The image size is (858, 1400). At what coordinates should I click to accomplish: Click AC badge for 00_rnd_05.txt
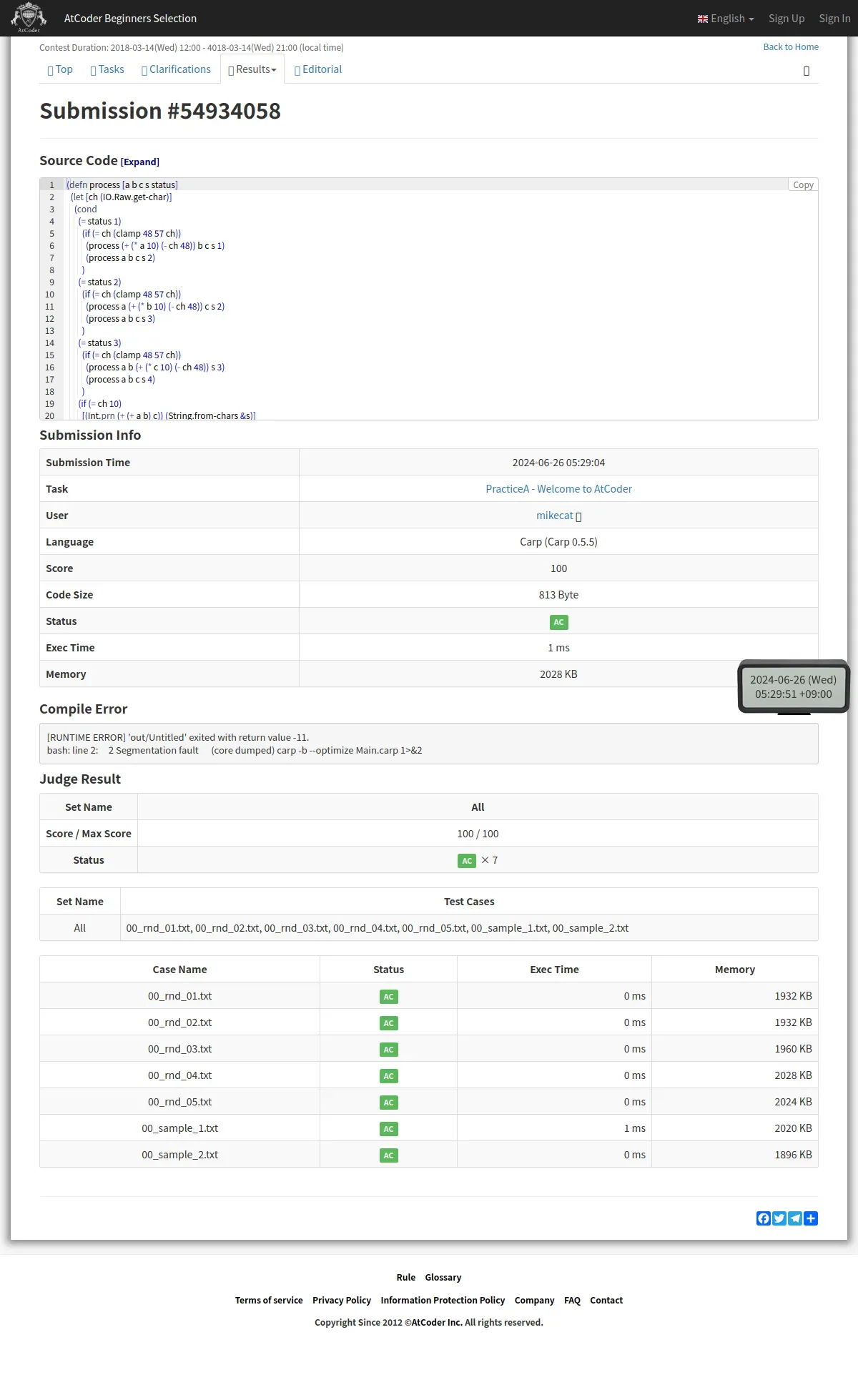point(388,1103)
